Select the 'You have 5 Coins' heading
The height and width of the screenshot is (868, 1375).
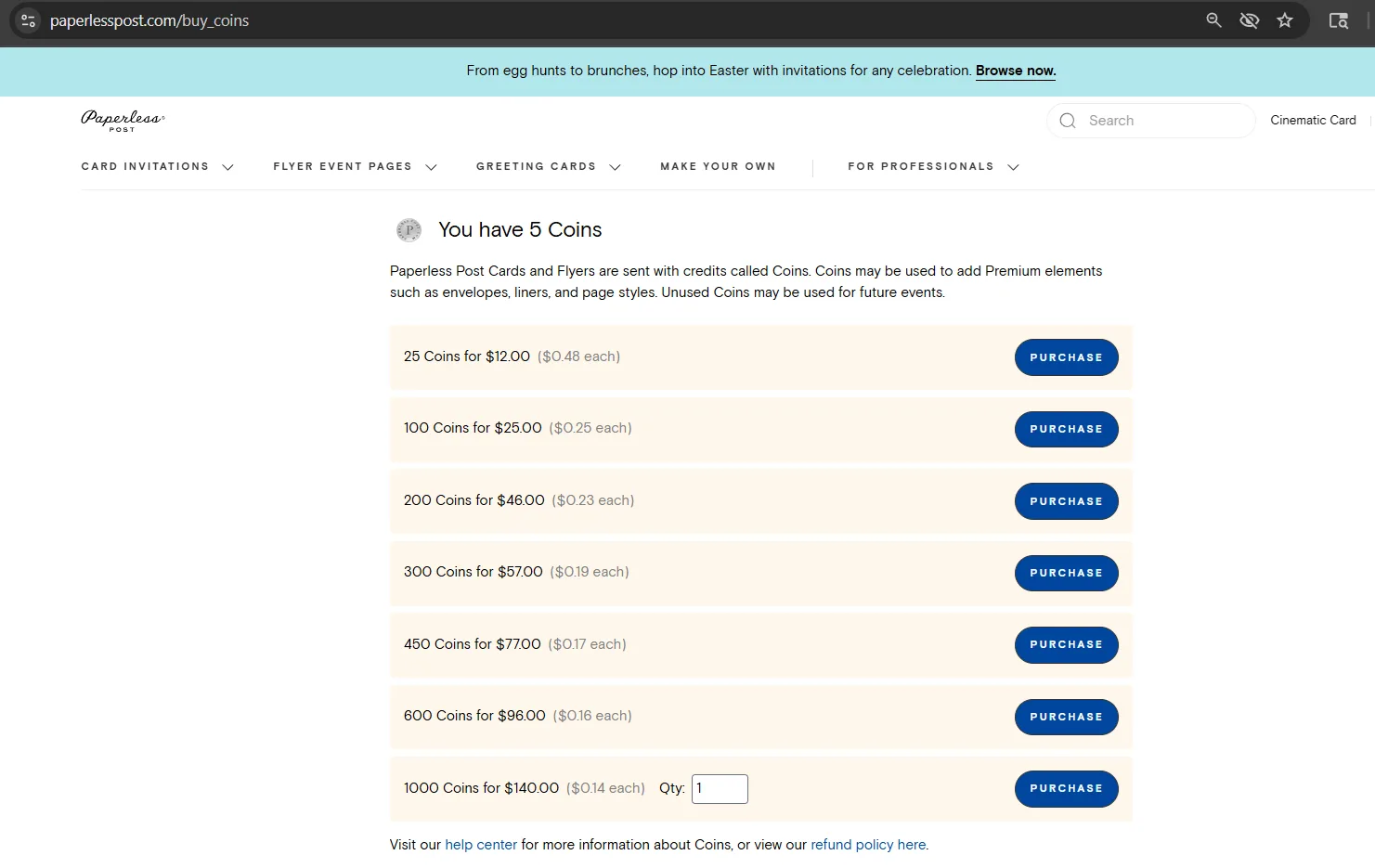coord(520,229)
